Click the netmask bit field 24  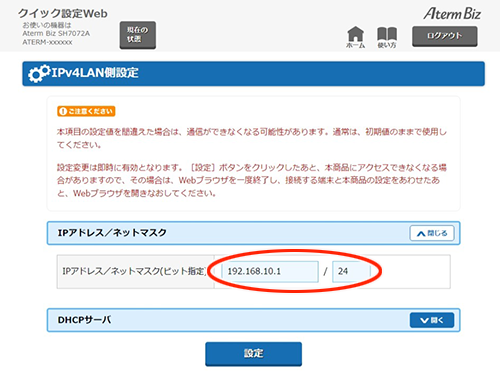click(351, 271)
